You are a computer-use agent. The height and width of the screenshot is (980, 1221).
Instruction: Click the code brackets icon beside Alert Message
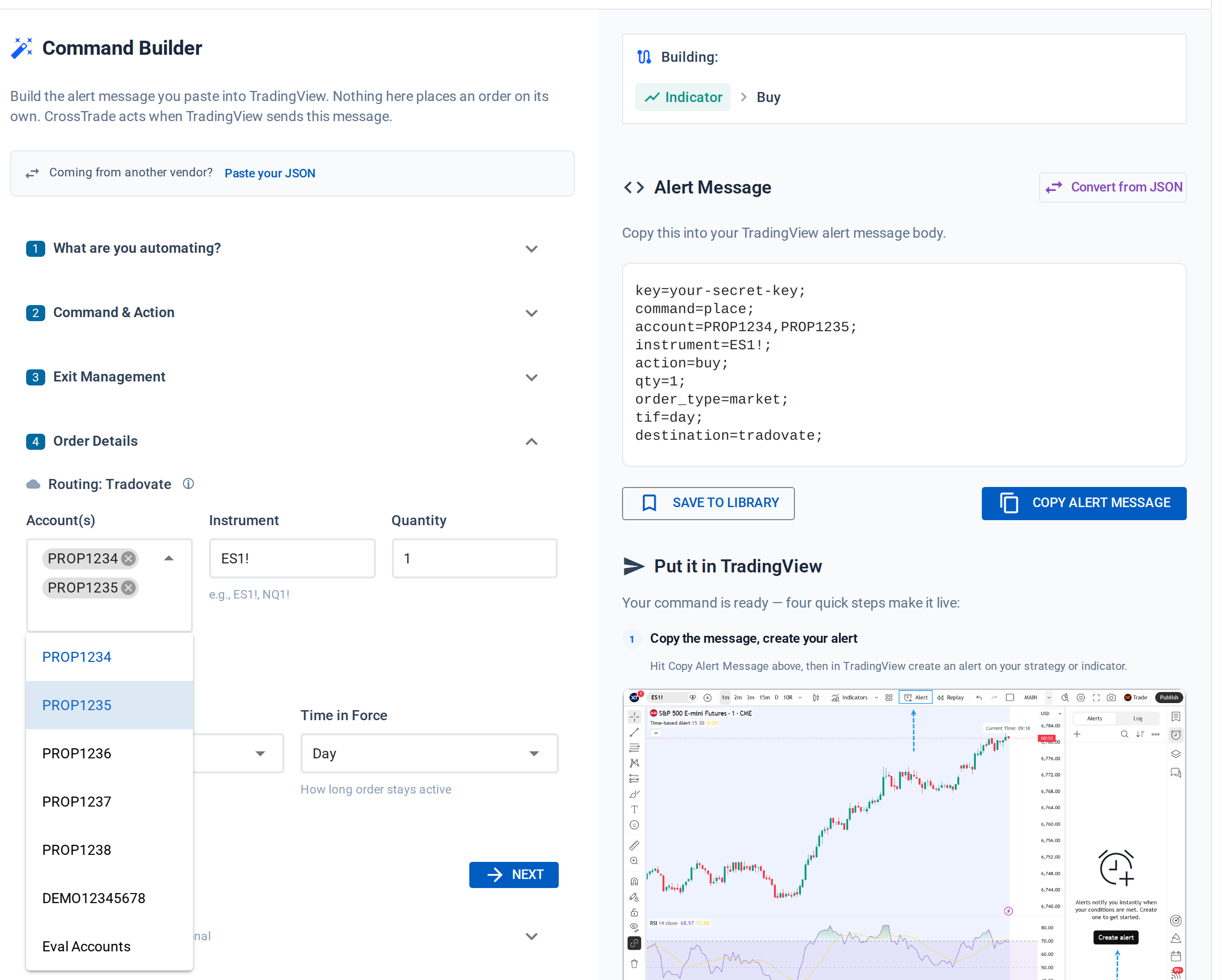tap(634, 187)
